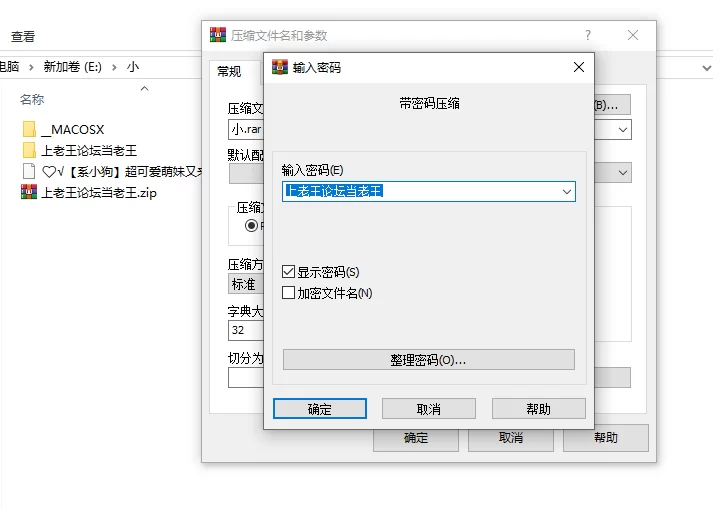The width and height of the screenshot is (713, 509).
Task: Select the 【系小狗】超可爱萌妹 file name
Action: pos(121,171)
